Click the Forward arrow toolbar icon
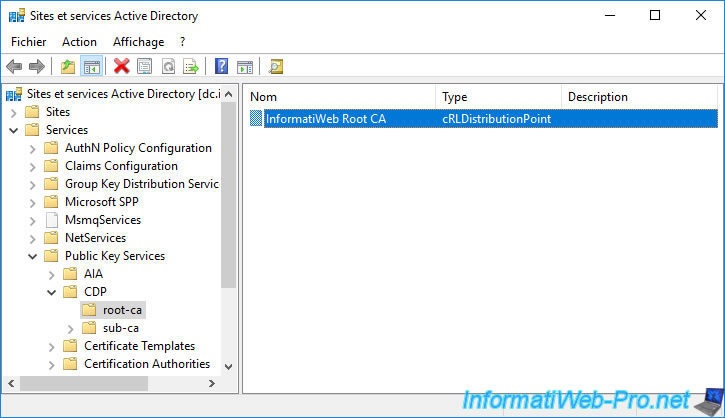The width and height of the screenshot is (725, 418). pos(37,67)
